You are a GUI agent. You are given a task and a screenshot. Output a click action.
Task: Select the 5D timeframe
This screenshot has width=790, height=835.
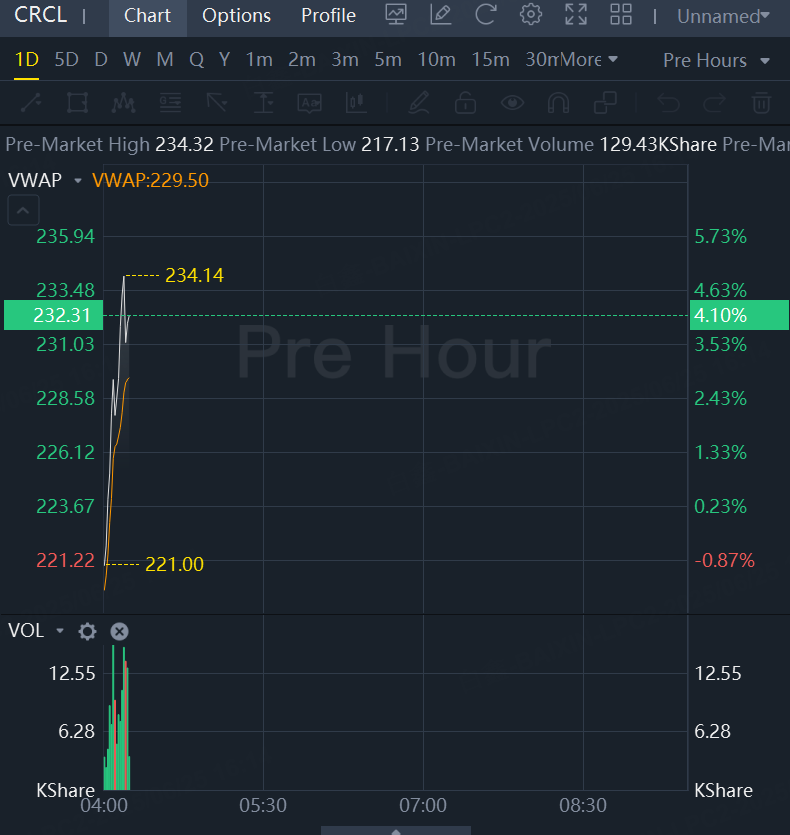point(66,60)
